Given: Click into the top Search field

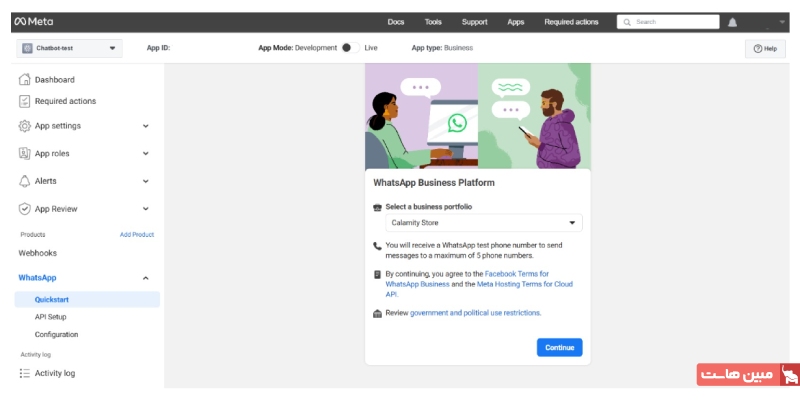Looking at the screenshot, I should 674,21.
